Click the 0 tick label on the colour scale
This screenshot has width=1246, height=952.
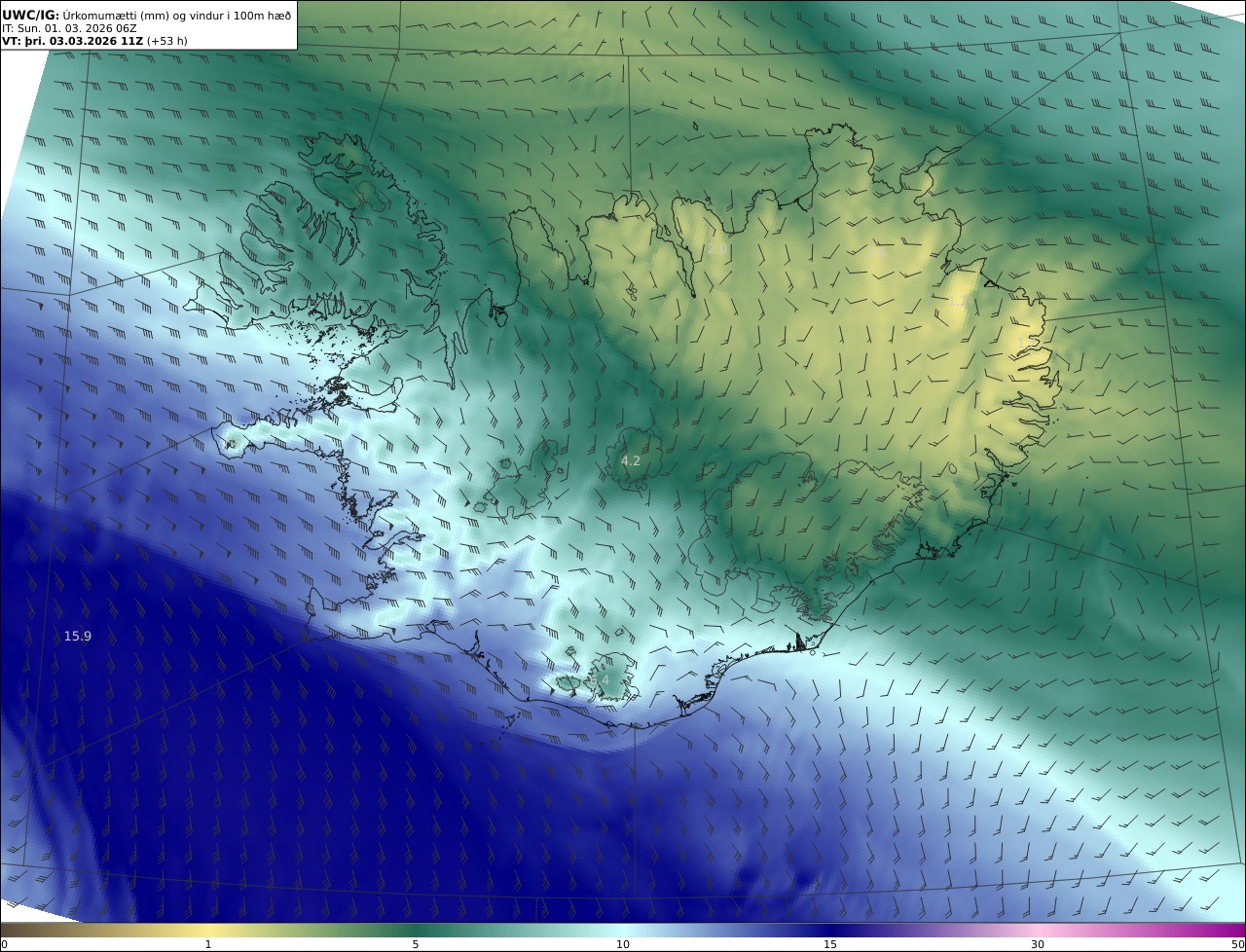pyautogui.click(x=4, y=944)
